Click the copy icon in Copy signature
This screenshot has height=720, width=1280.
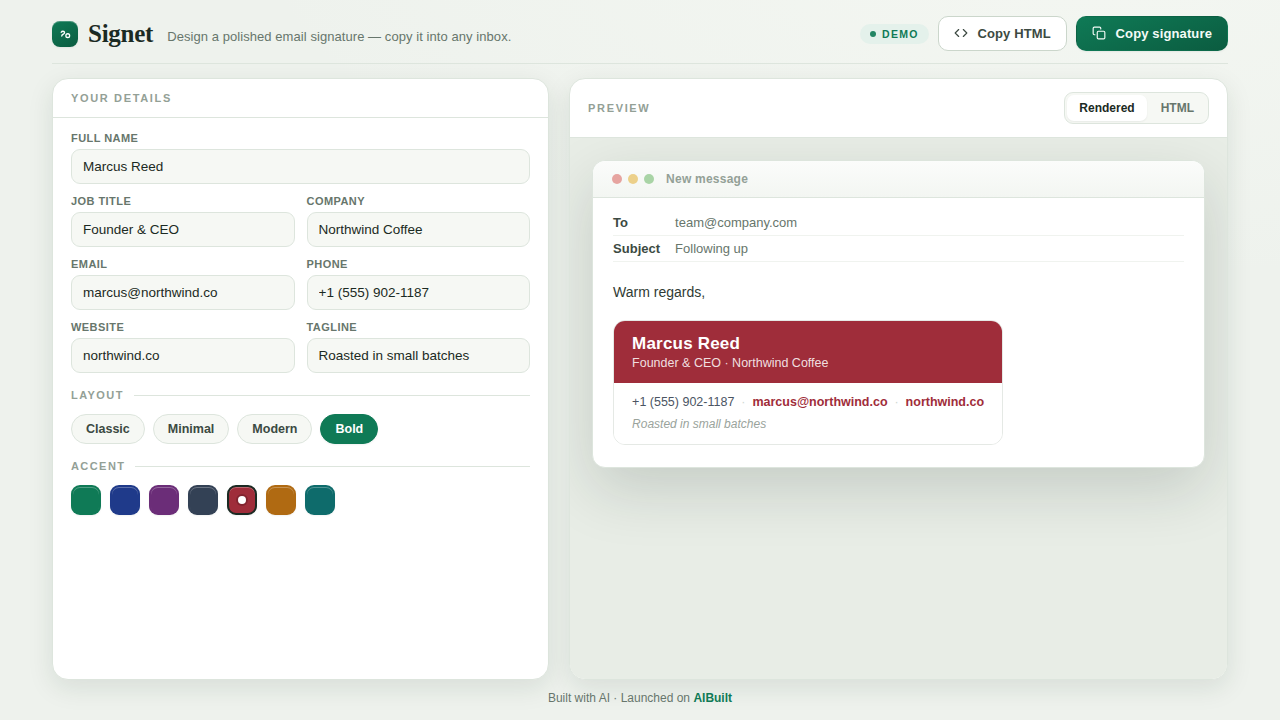tap(1099, 33)
